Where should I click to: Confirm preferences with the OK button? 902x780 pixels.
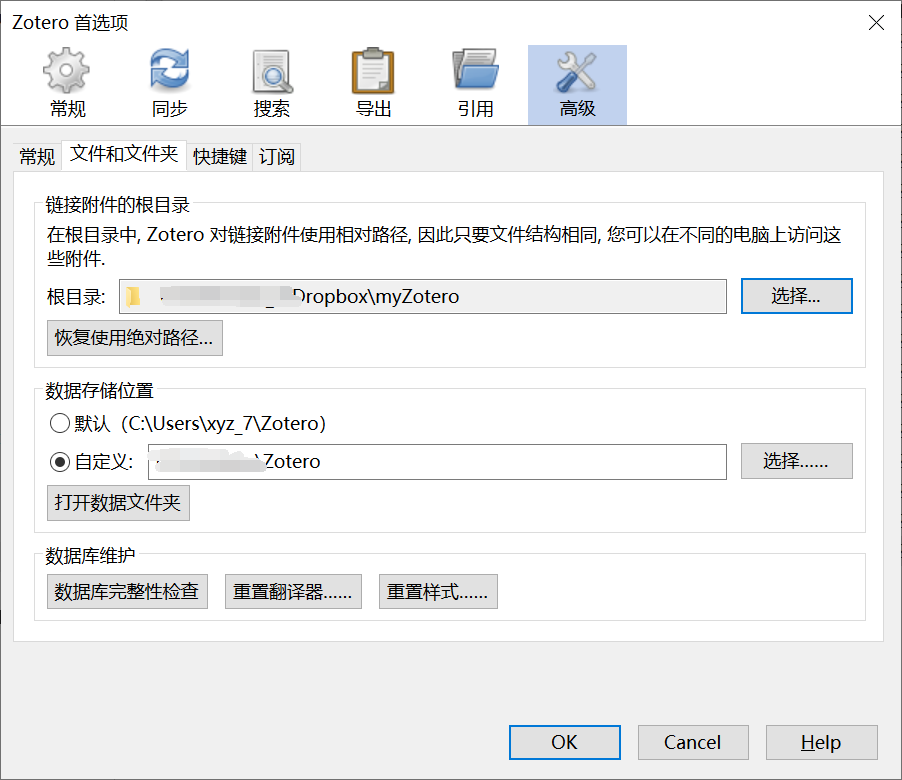[x=564, y=743]
